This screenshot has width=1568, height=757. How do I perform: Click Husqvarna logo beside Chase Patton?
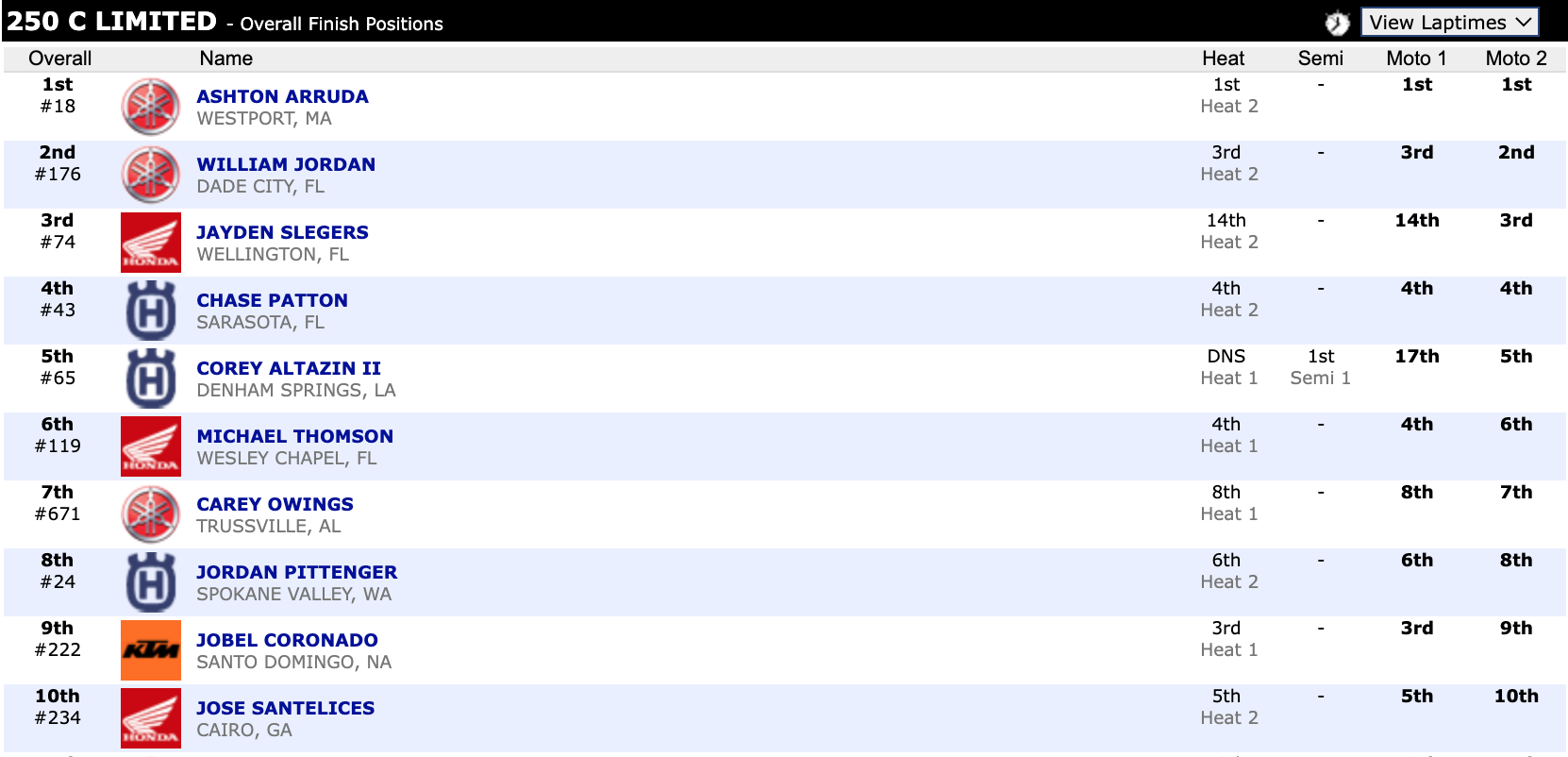tap(151, 311)
